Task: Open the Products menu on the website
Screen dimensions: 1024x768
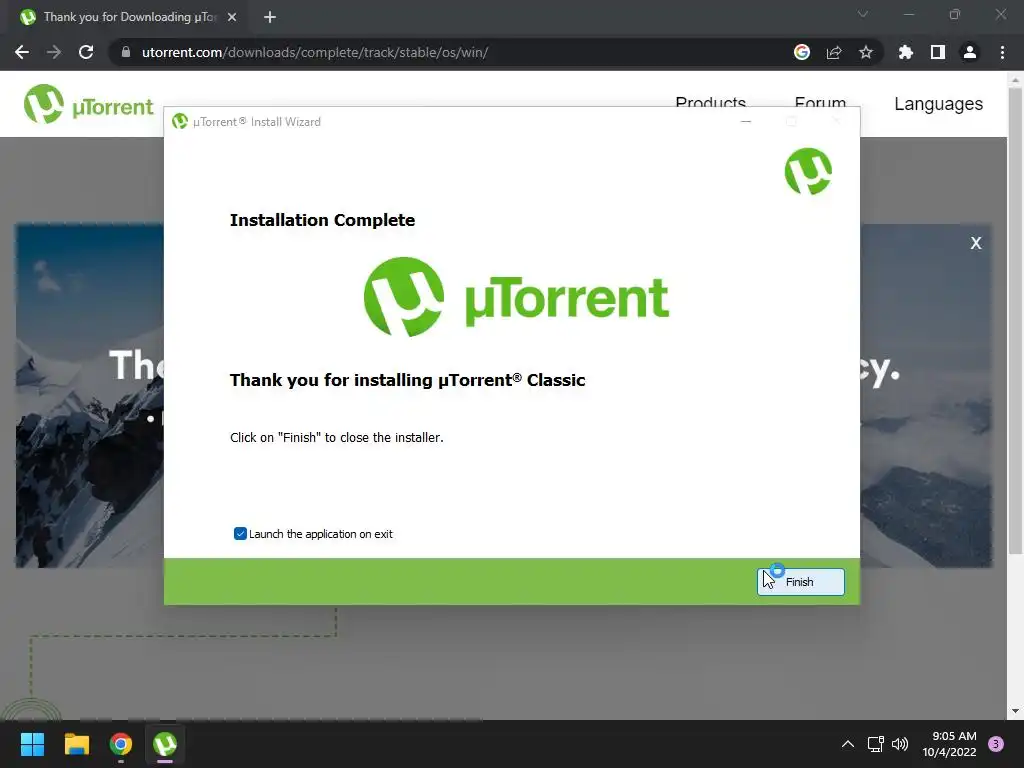Action: 711,103
